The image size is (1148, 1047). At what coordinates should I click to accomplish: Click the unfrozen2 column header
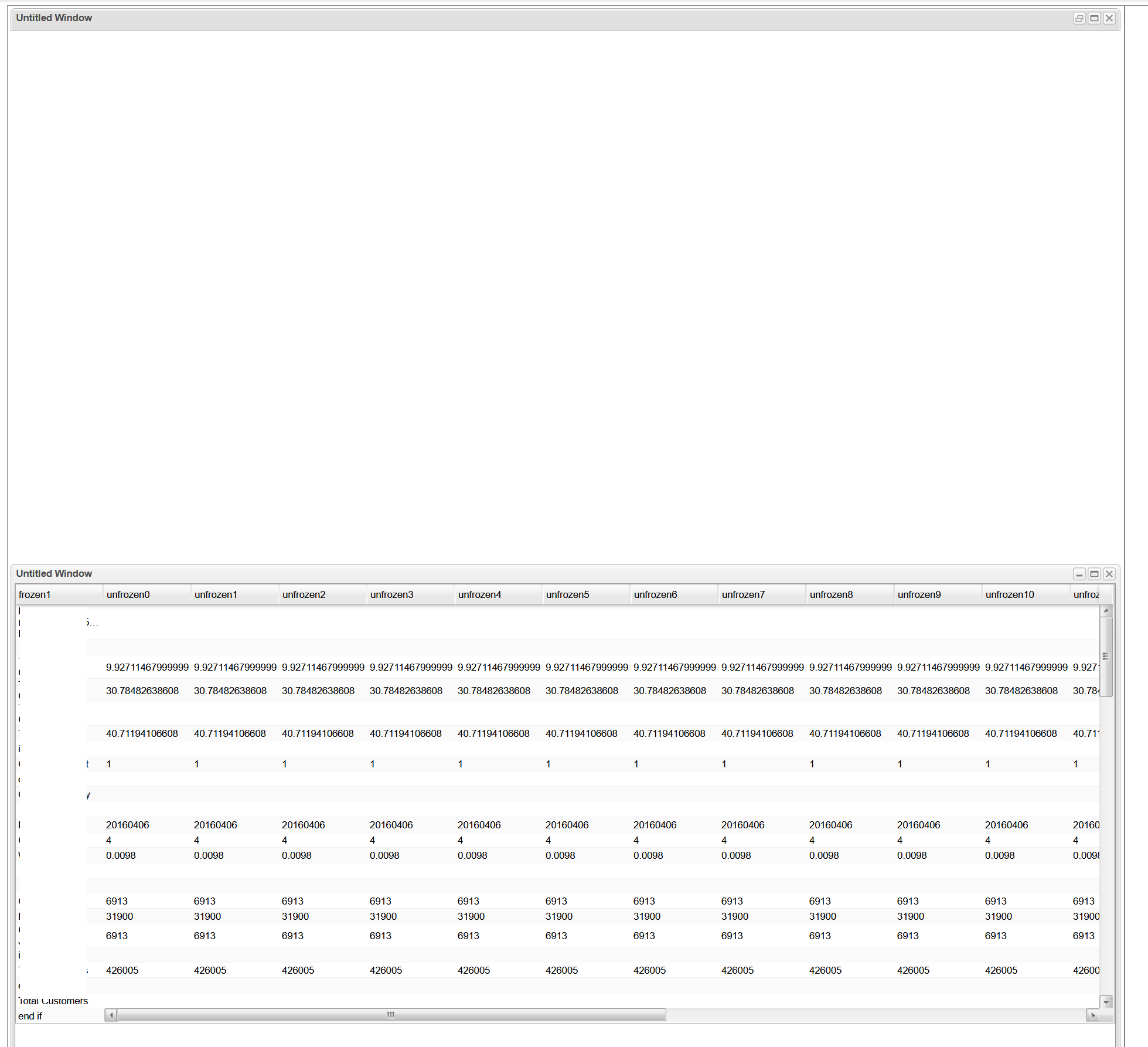click(x=323, y=594)
